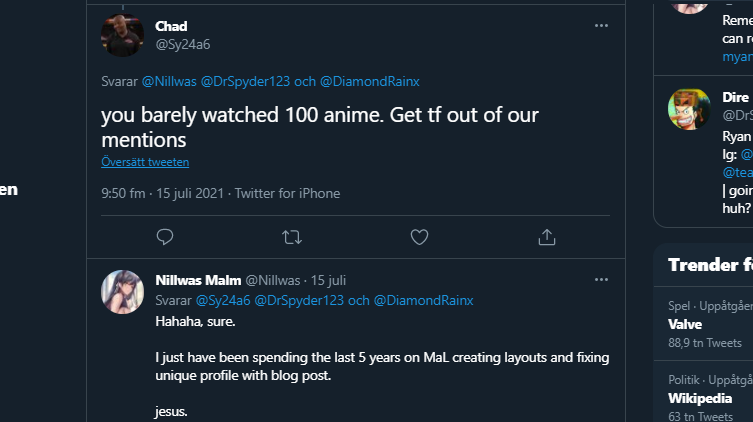Open more options on Nillwas Malm's reply
The width and height of the screenshot is (753, 422).
(x=601, y=279)
